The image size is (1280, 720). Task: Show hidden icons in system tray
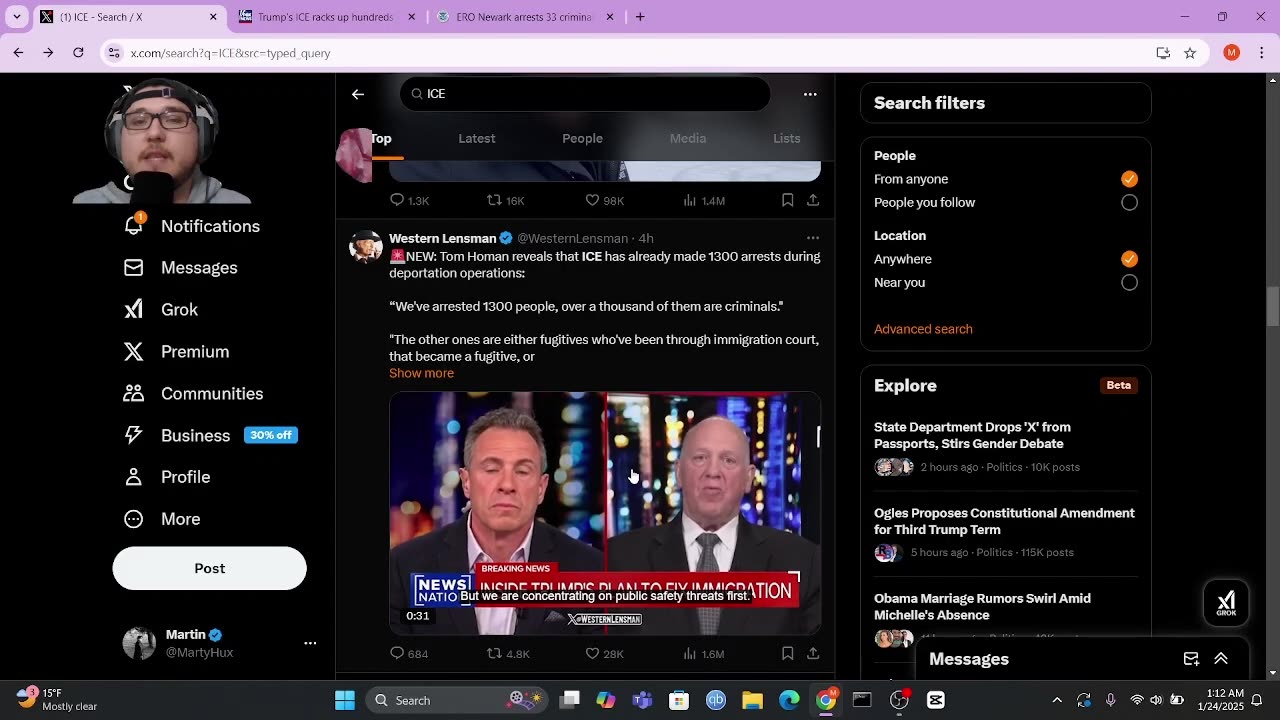1057,700
